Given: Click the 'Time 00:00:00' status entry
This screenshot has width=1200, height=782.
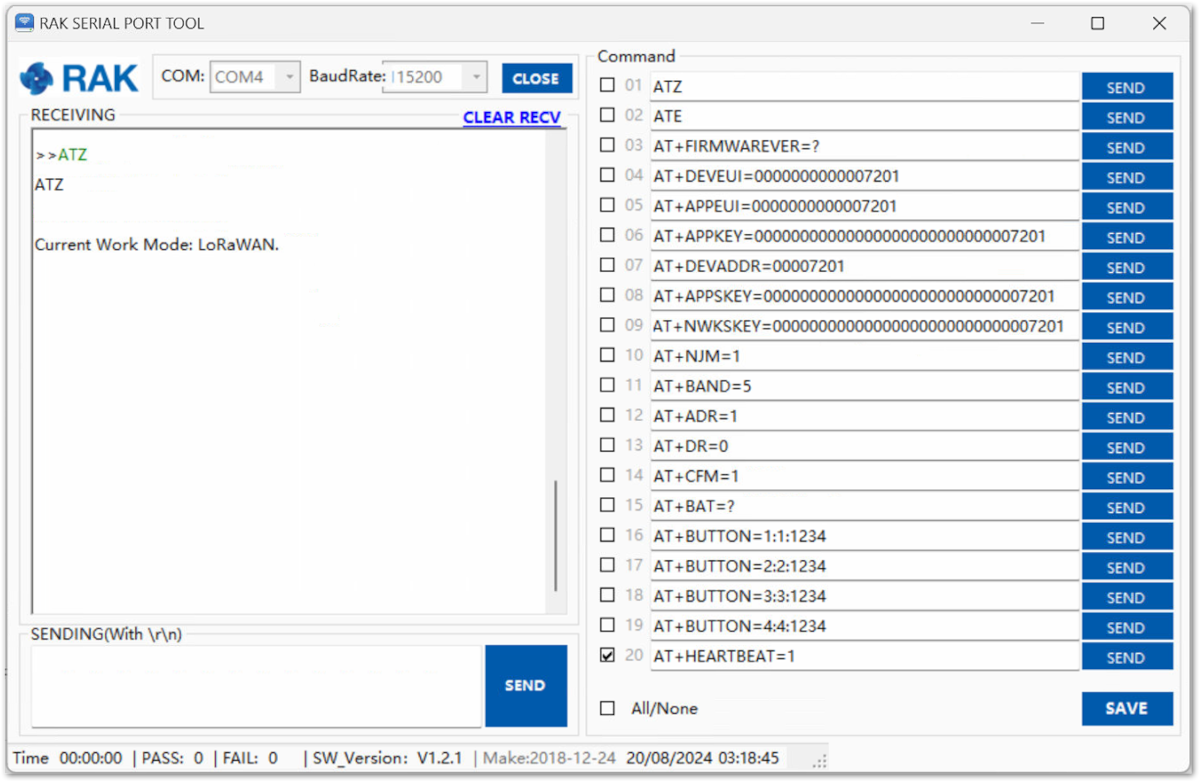Looking at the screenshot, I should tap(67, 758).
